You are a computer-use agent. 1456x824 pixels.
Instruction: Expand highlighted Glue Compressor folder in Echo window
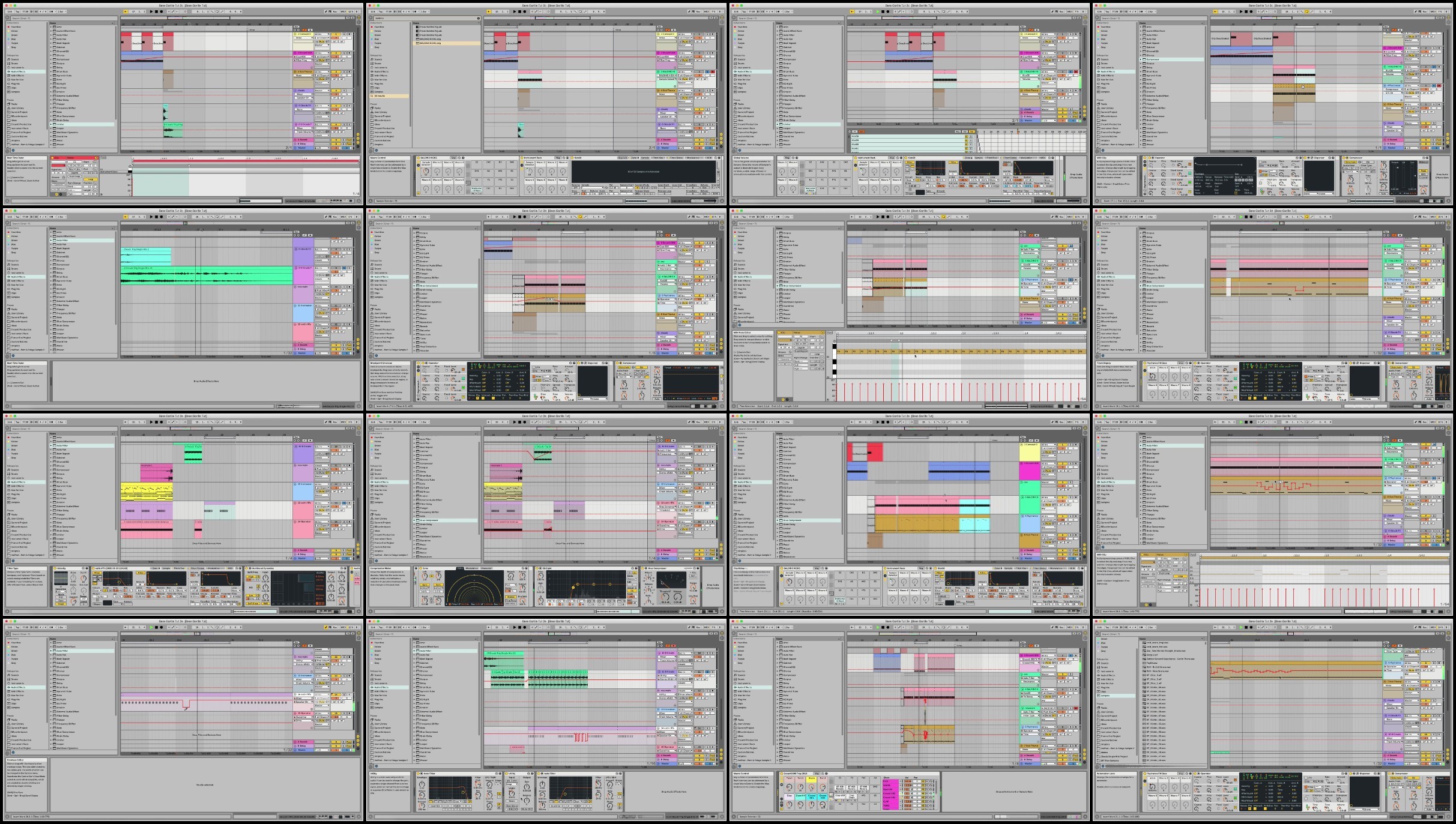coord(414,520)
